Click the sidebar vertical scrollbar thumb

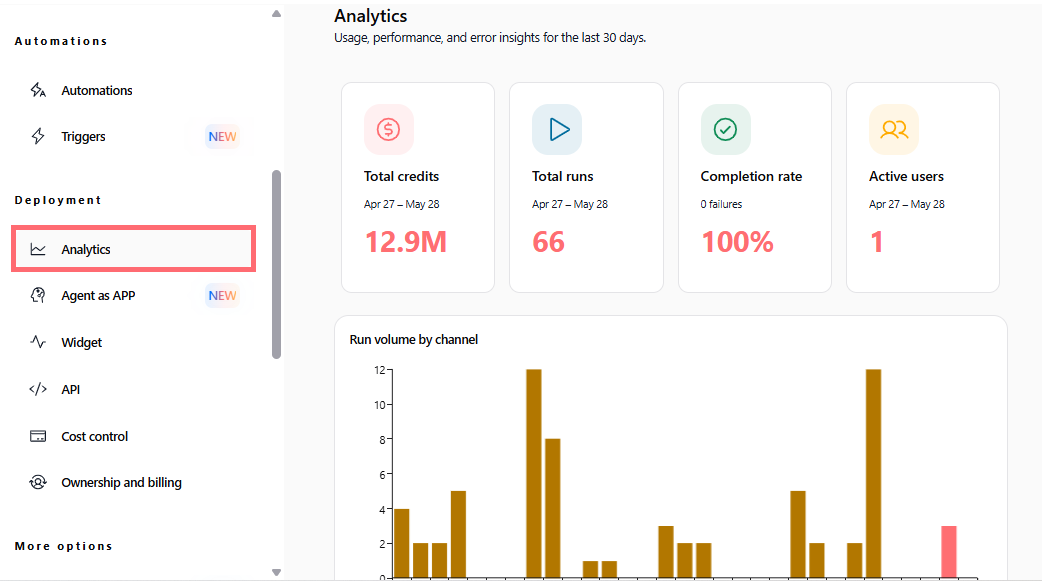[276, 265]
